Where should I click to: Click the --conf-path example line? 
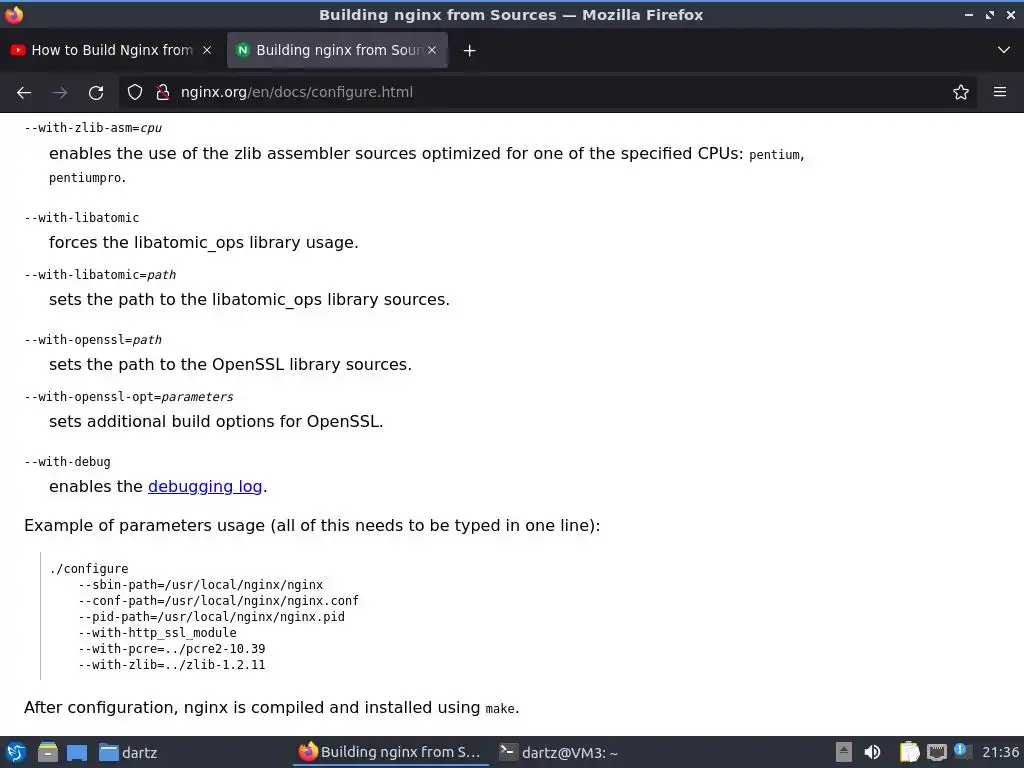218,601
